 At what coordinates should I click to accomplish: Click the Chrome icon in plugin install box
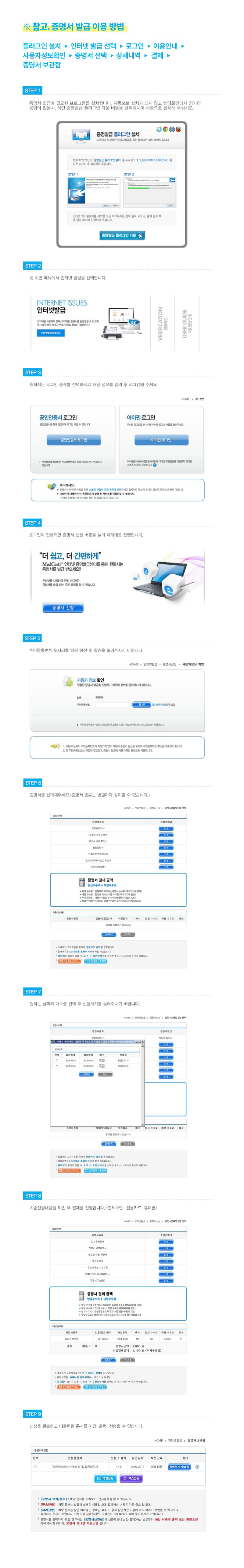165,129
